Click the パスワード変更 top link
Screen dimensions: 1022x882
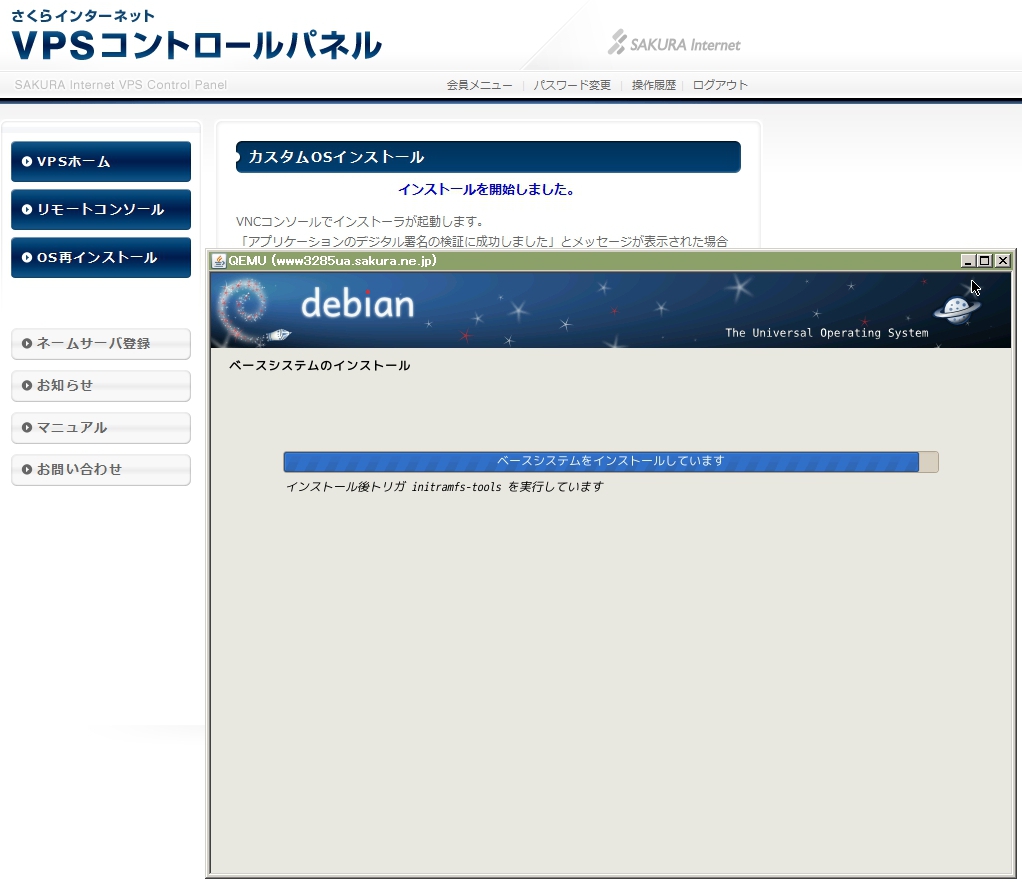point(572,85)
